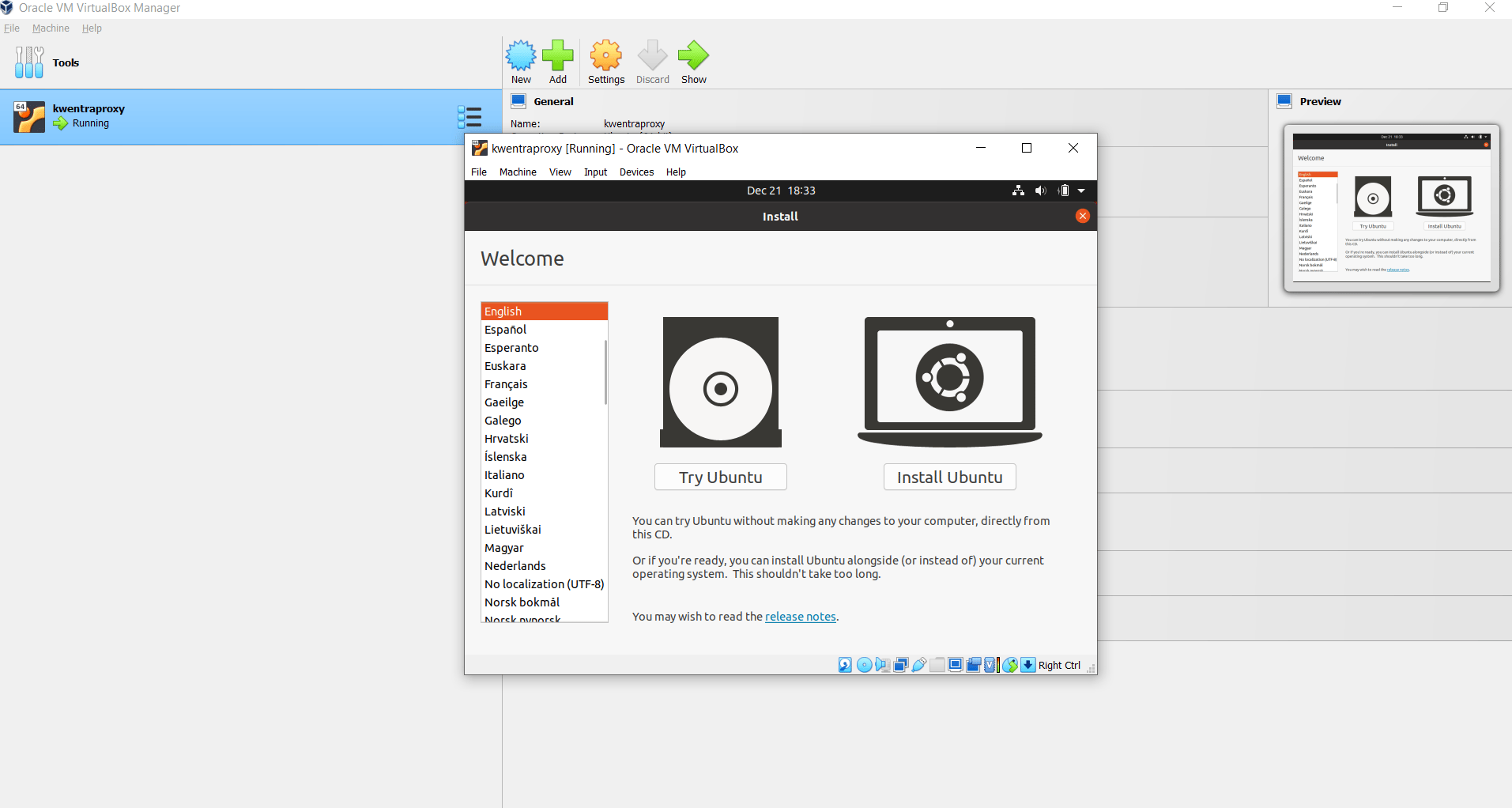Click the mouse integration status icon
Image resolution: width=1512 pixels, height=808 pixels.
(x=1010, y=665)
